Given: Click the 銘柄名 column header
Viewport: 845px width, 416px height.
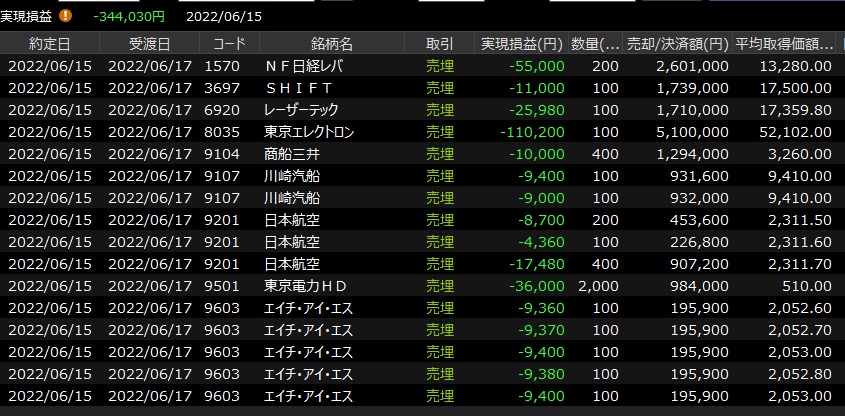Looking at the screenshot, I should tap(331, 44).
